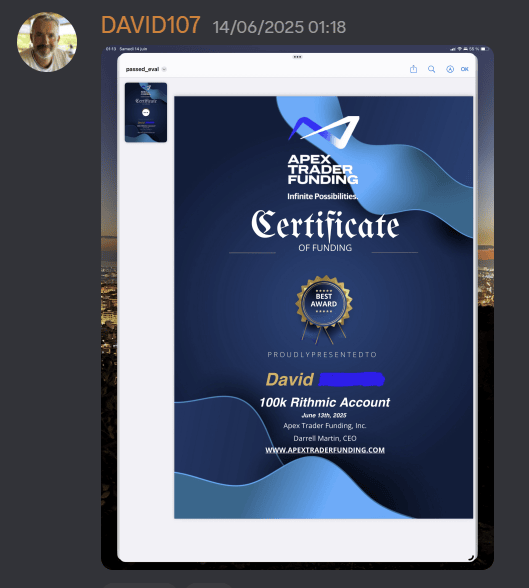Click the resize corner handle at the sheet's bottom right
This screenshot has height=588, width=529.
(x=471, y=558)
